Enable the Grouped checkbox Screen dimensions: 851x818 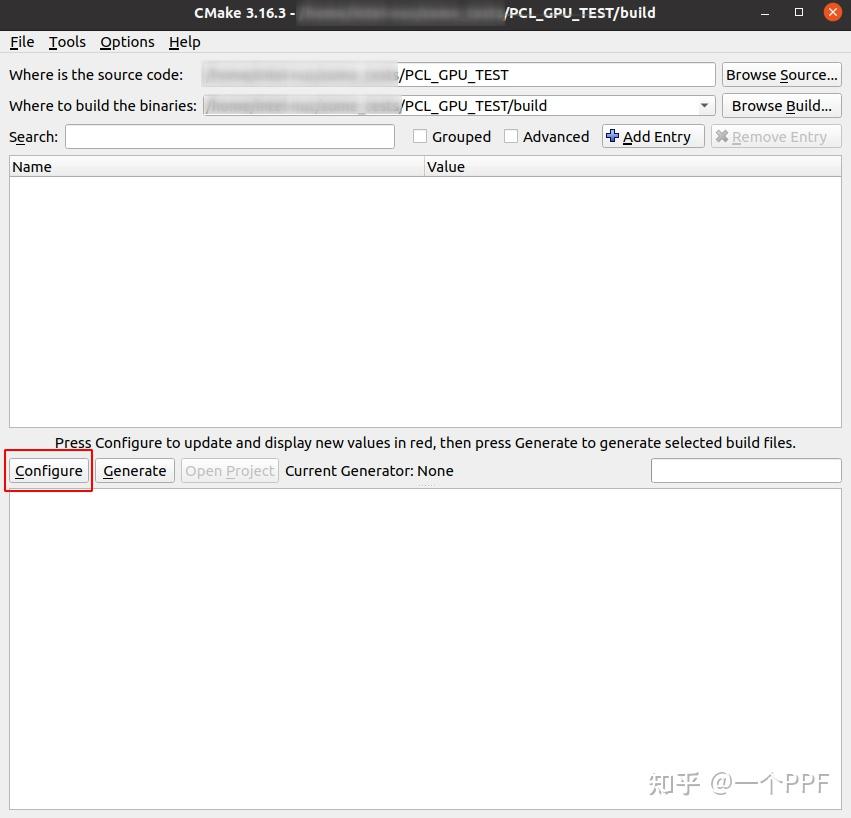coord(420,136)
